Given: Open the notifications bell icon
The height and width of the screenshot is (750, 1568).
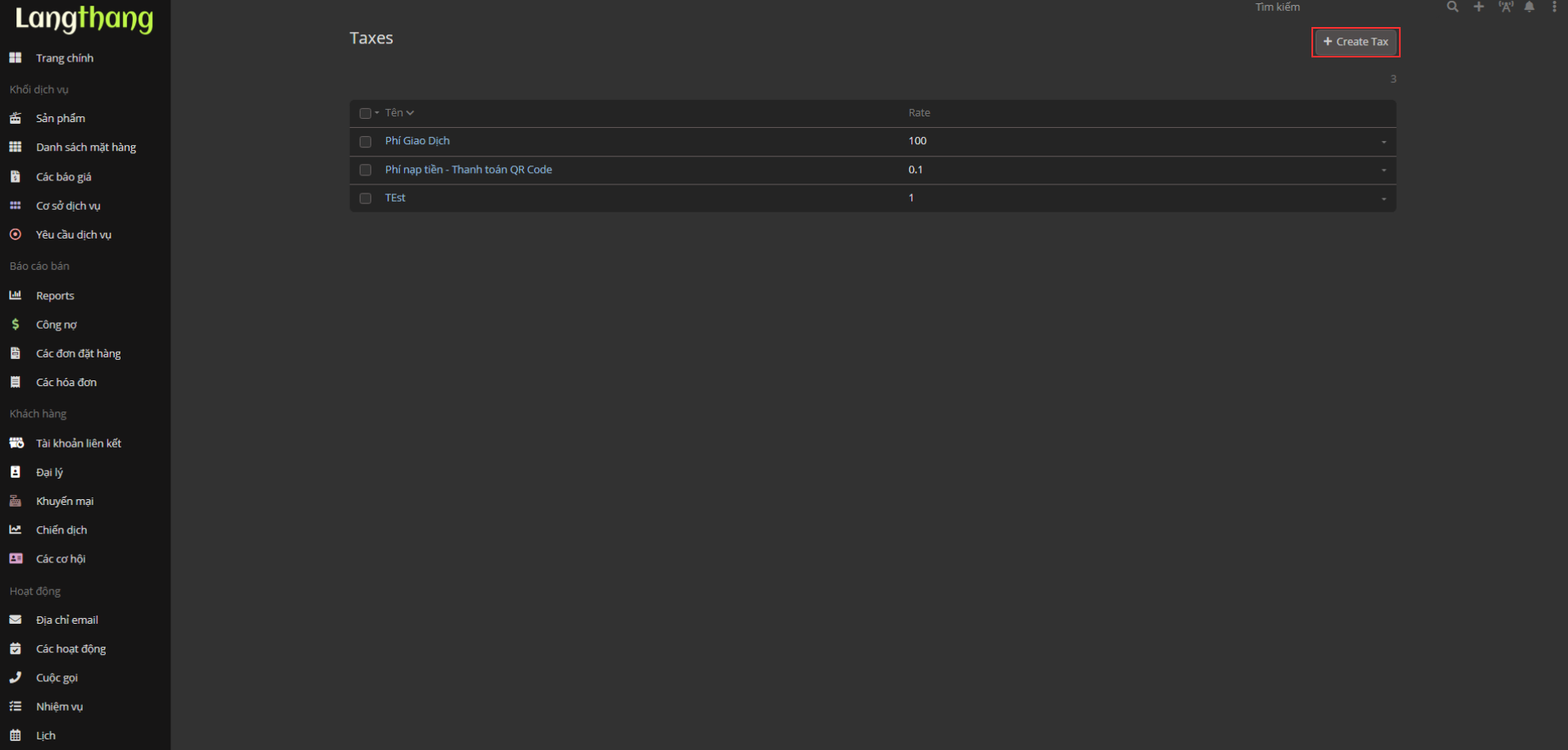Looking at the screenshot, I should [x=1529, y=7].
